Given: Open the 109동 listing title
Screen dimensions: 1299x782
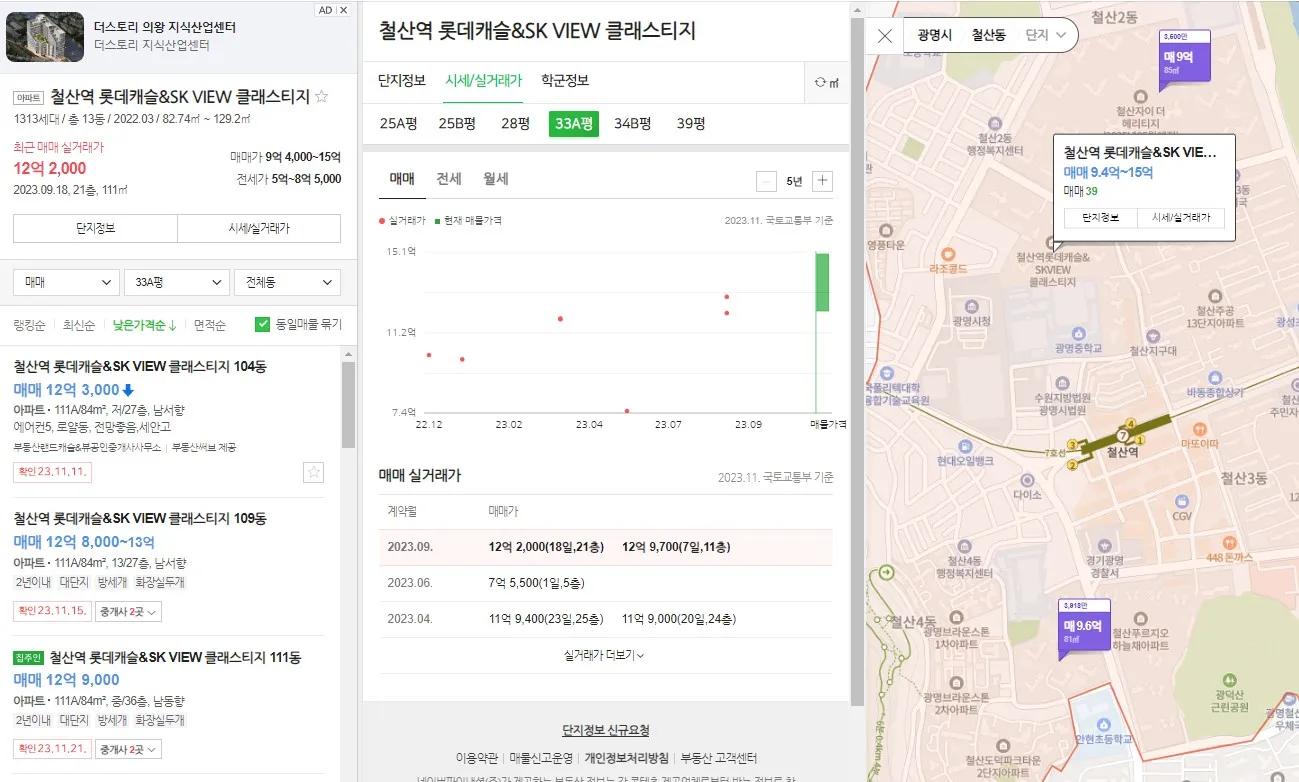Looking at the screenshot, I should coord(140,519).
